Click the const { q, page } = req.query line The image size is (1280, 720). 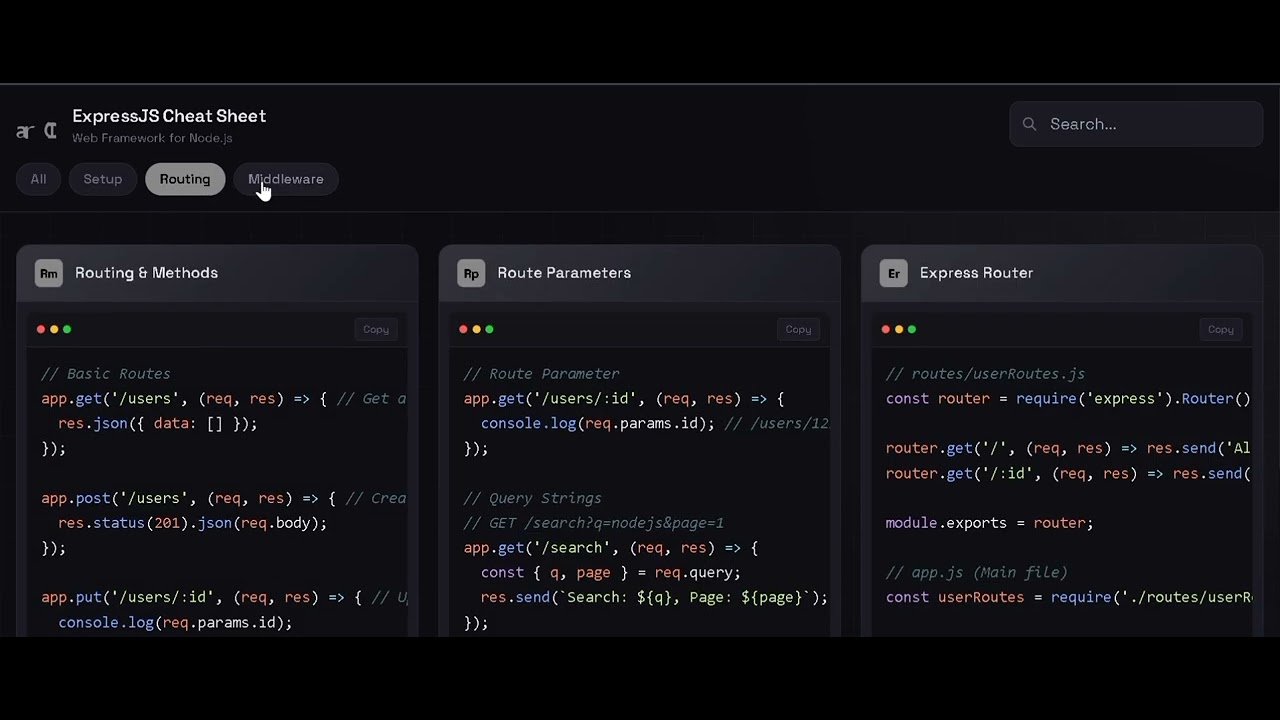pos(611,573)
